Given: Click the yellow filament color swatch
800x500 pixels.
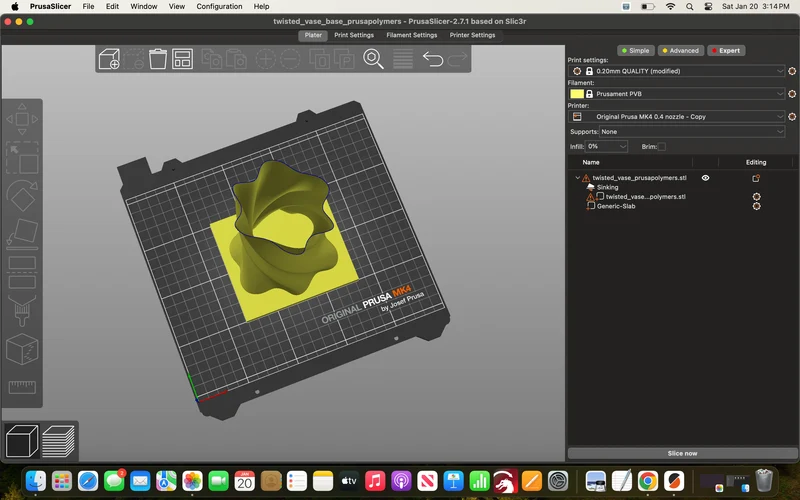Looking at the screenshot, I should coord(577,94).
